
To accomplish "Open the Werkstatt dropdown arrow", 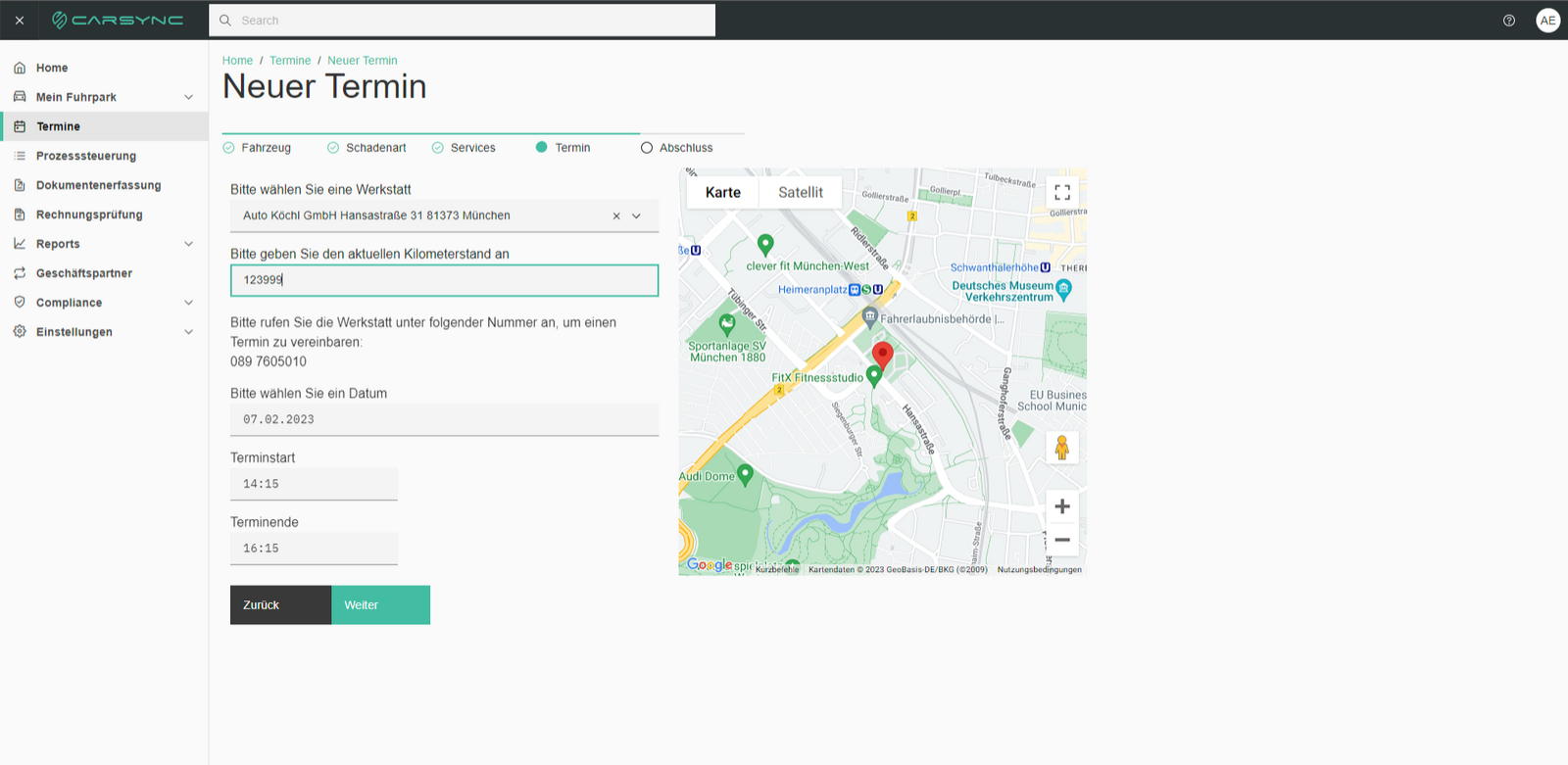I will pyautogui.click(x=636, y=216).
